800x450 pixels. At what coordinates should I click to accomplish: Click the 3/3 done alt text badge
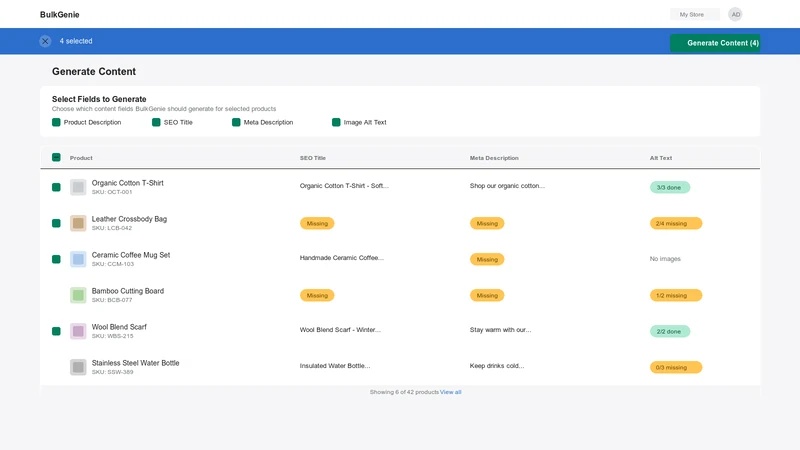669,187
